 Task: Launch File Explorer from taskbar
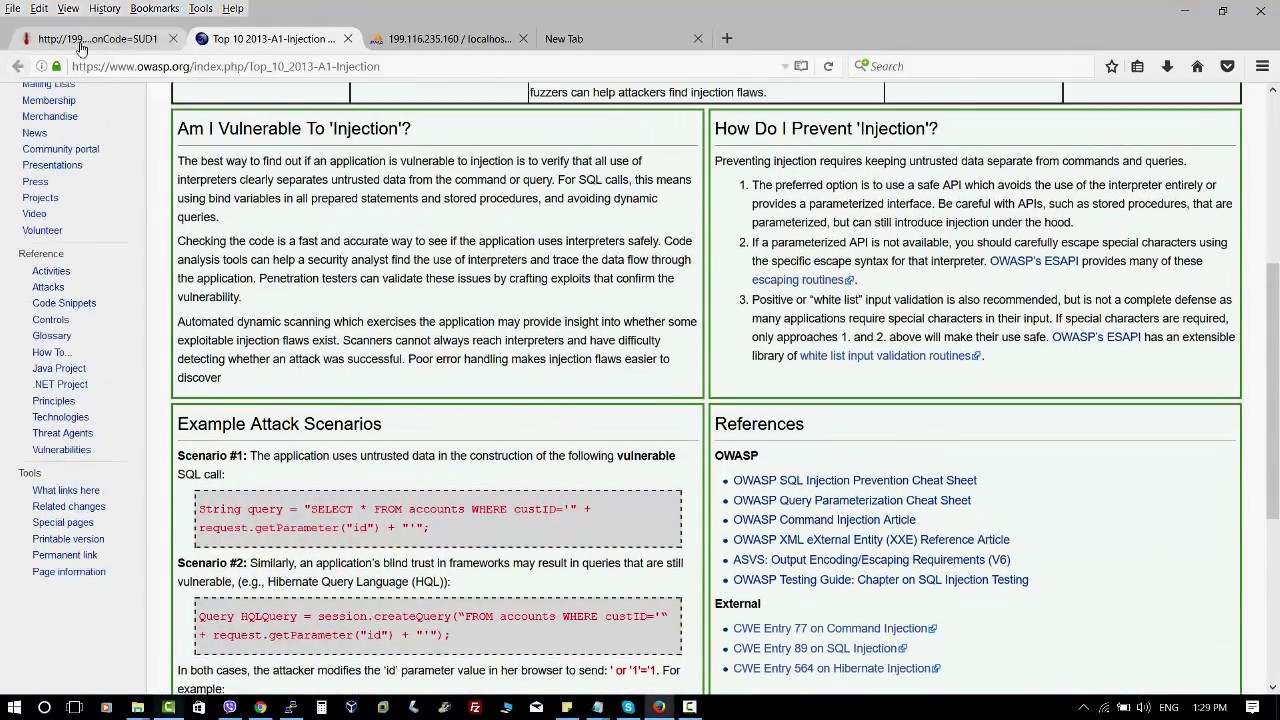tap(138, 707)
